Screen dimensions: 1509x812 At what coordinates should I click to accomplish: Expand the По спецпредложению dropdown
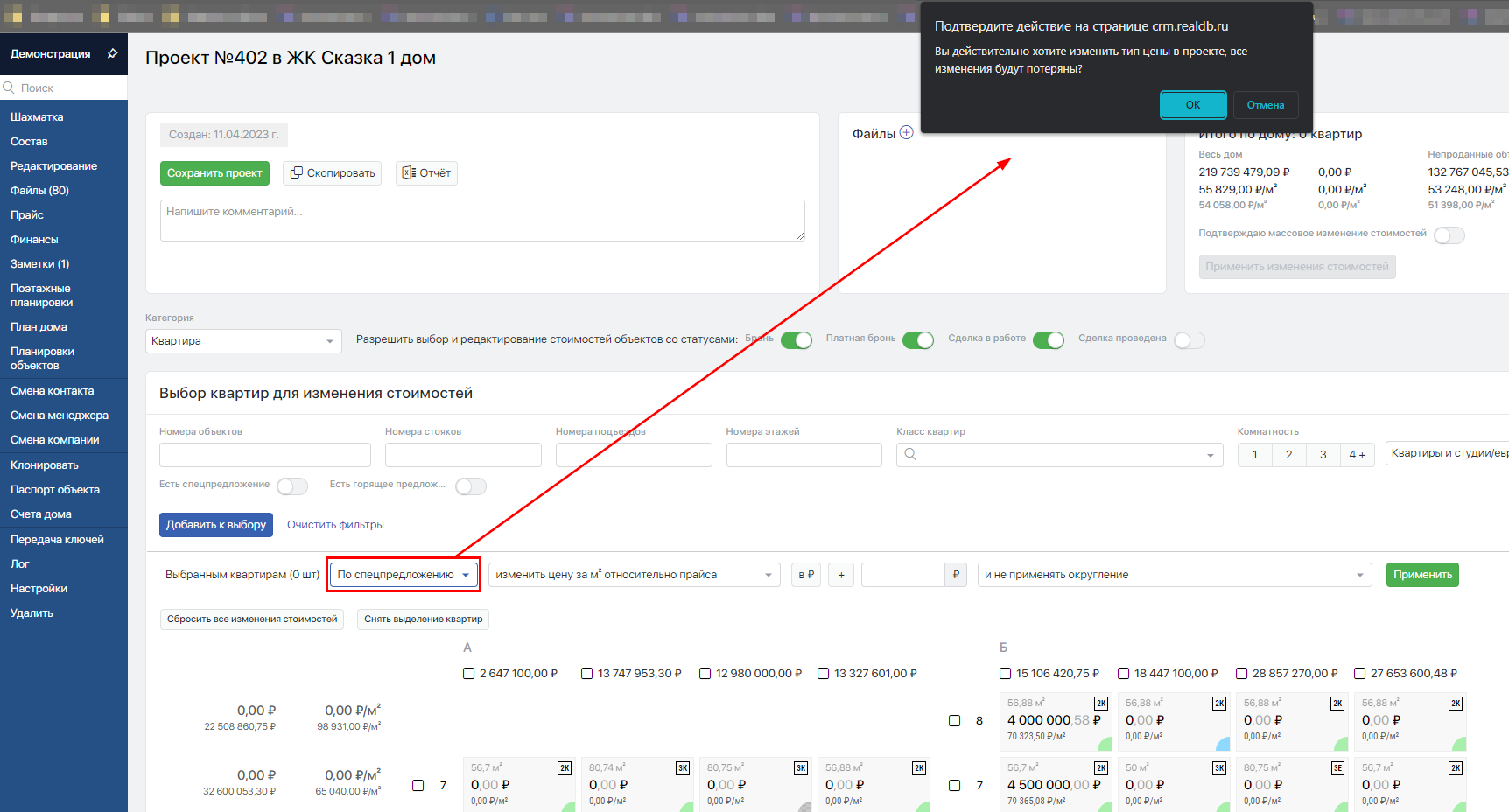click(404, 575)
